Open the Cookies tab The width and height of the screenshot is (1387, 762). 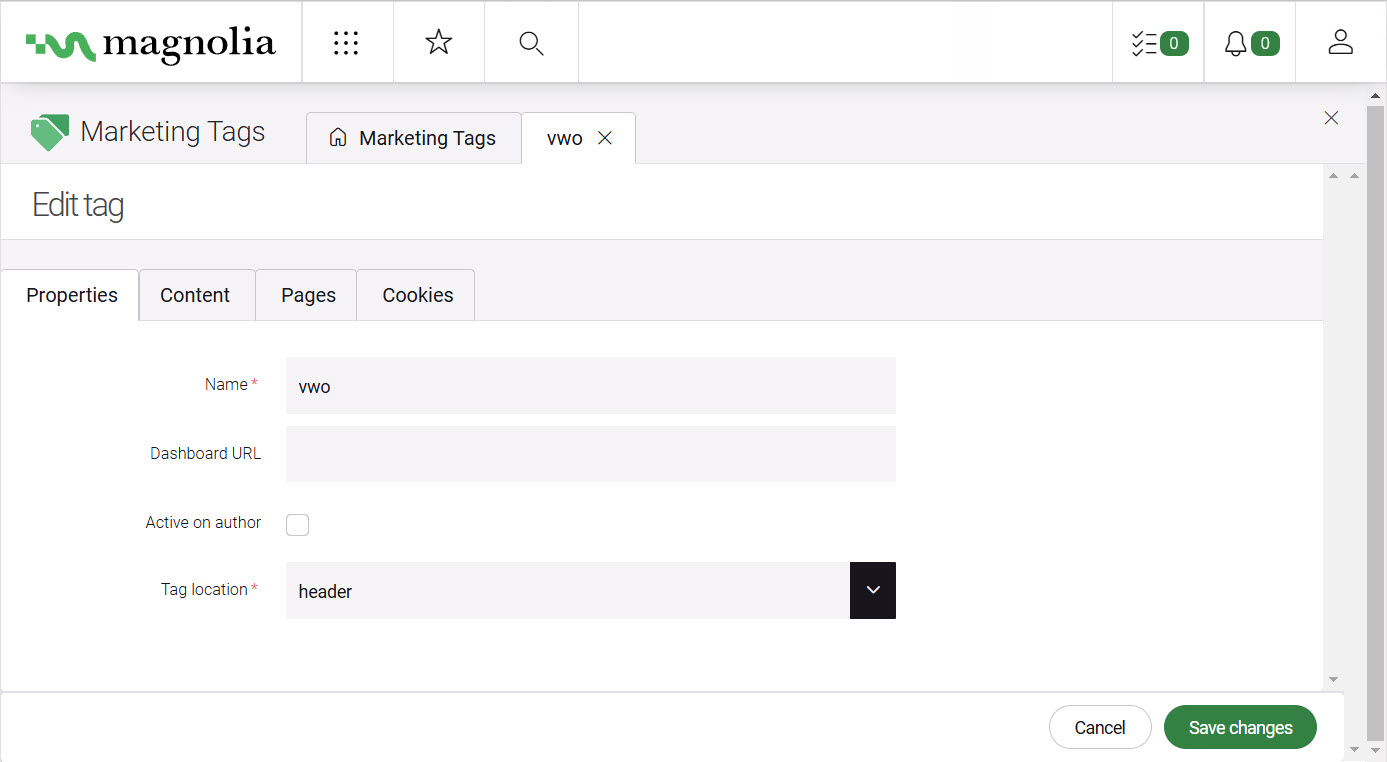(x=417, y=295)
